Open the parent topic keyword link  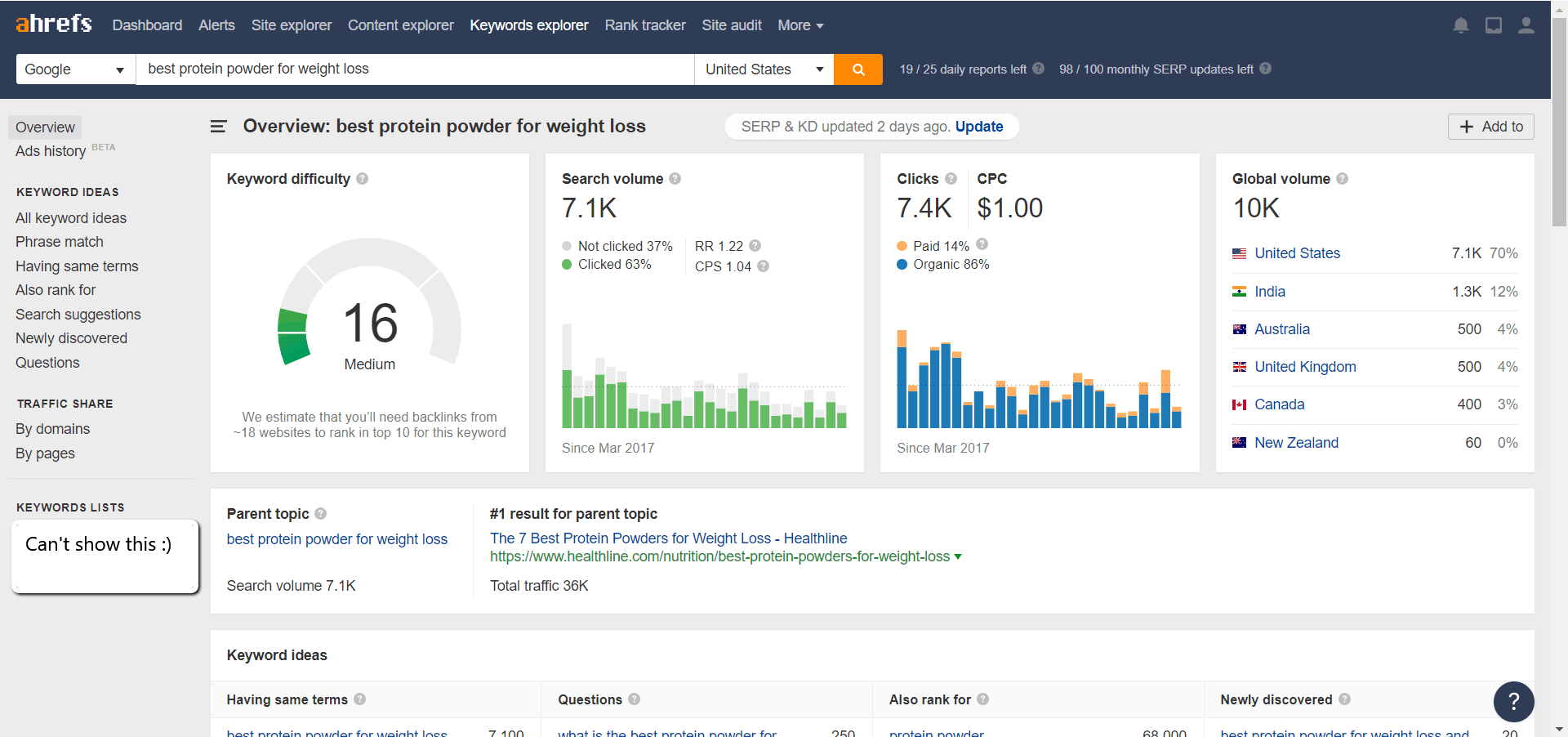(x=337, y=539)
